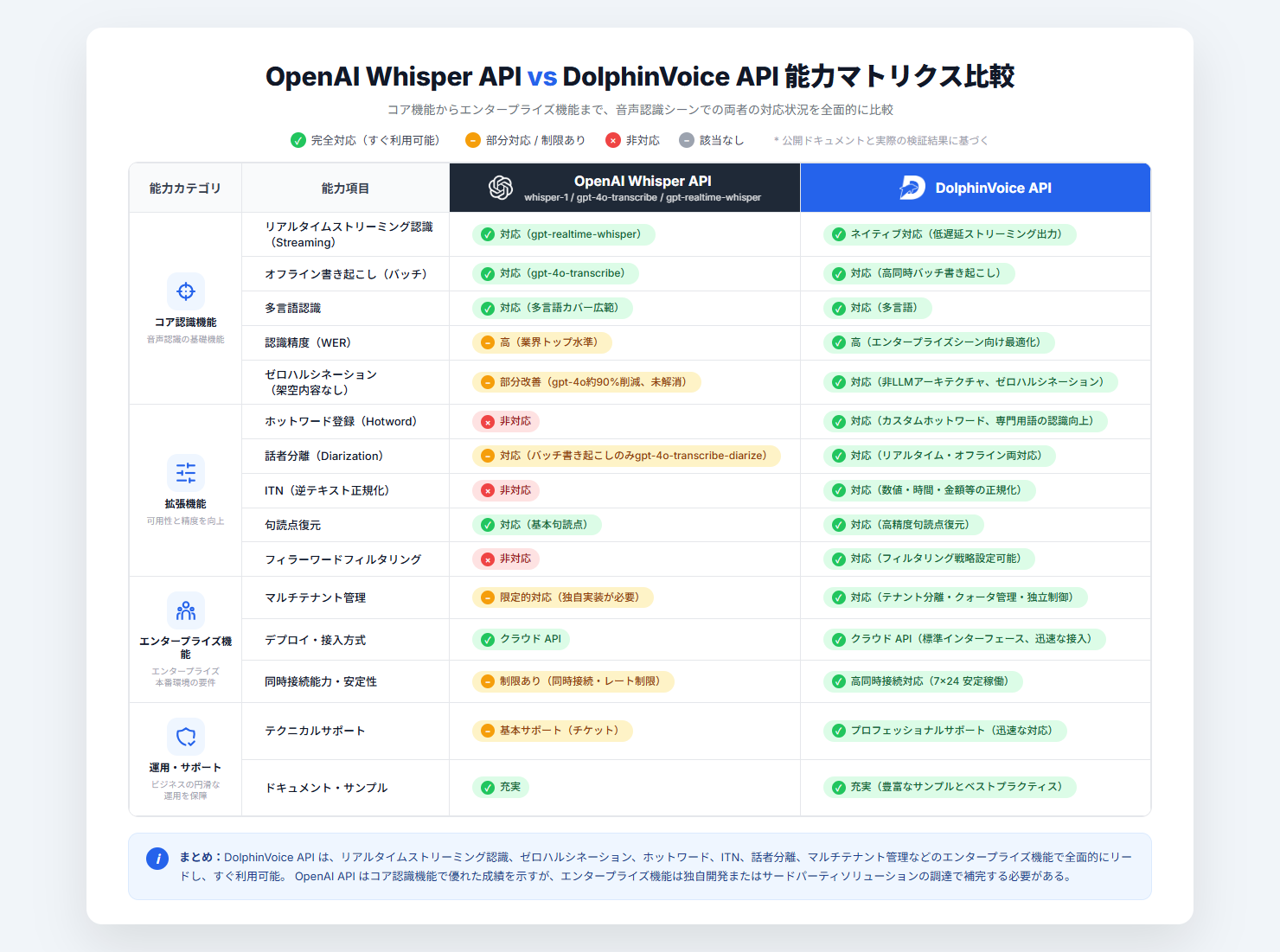Click the プロフェッショナルサポート (迅速な対応) badge
Screen dimensions: 1280x952
[x=944, y=732]
